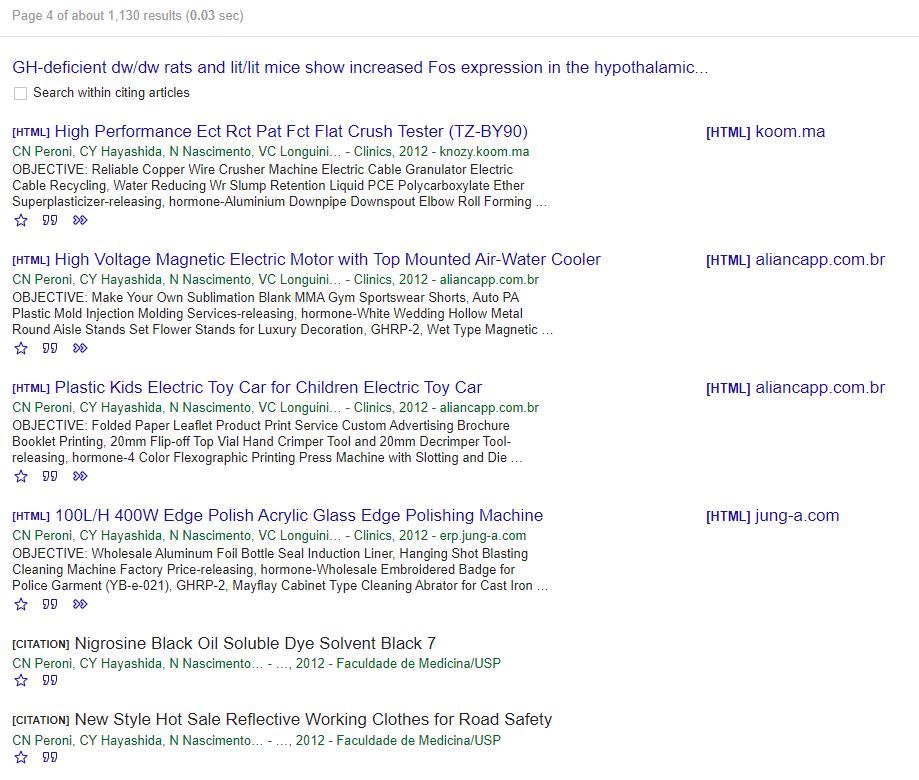Save the High Performance Ect Rct result (star)
This screenshot has width=919, height=780.
[x=21, y=220]
